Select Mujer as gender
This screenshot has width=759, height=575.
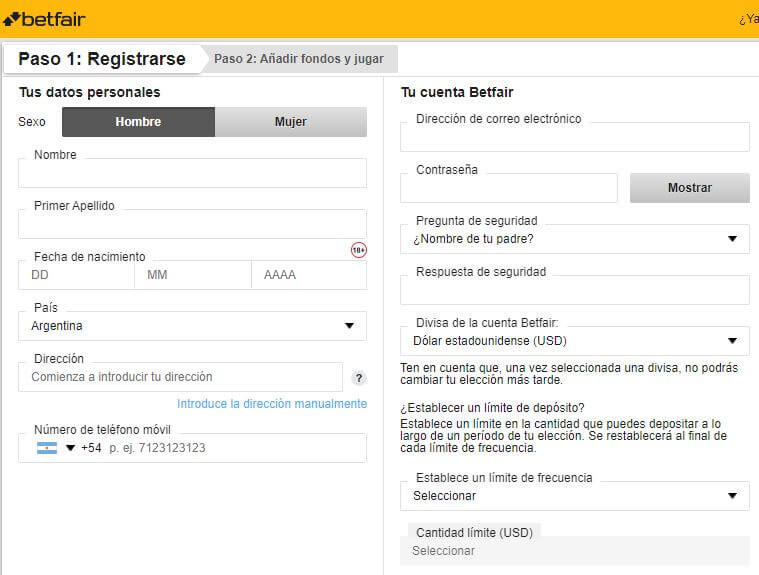click(x=291, y=122)
